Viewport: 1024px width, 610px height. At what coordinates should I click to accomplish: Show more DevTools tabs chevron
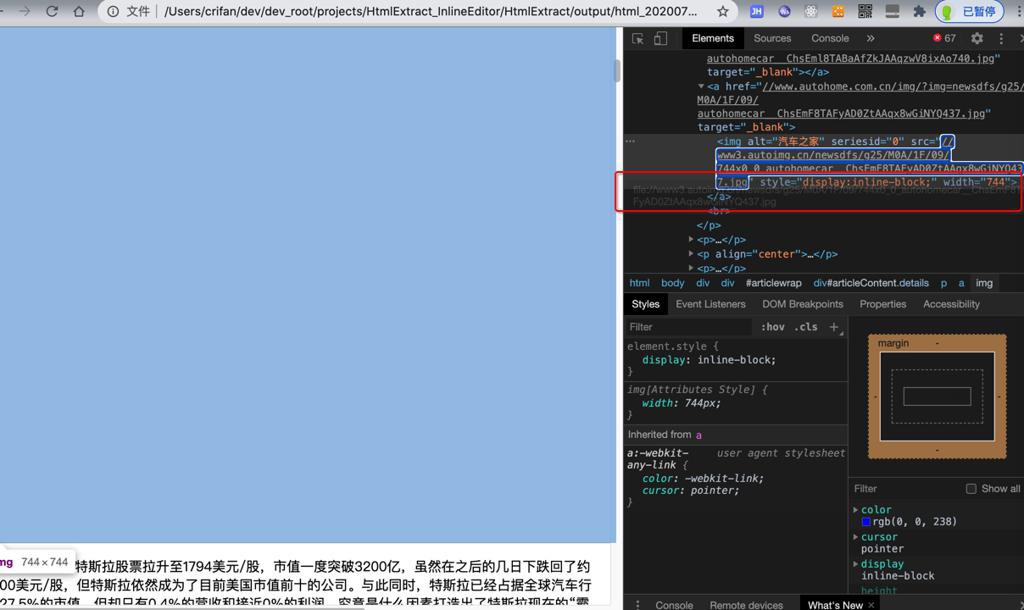click(871, 39)
